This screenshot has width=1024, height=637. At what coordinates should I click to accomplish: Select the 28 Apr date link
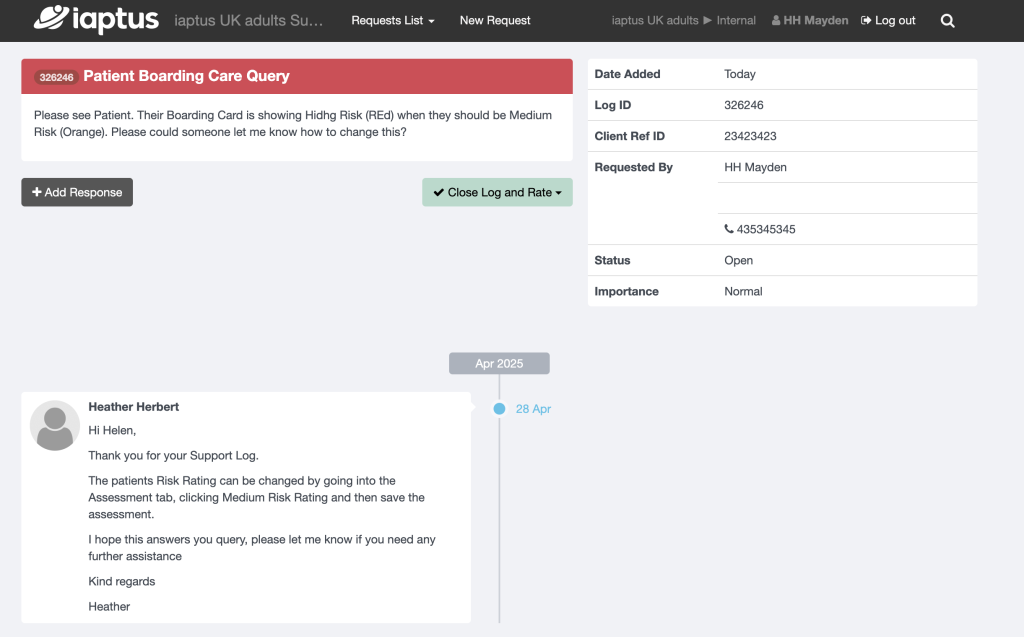pos(533,409)
